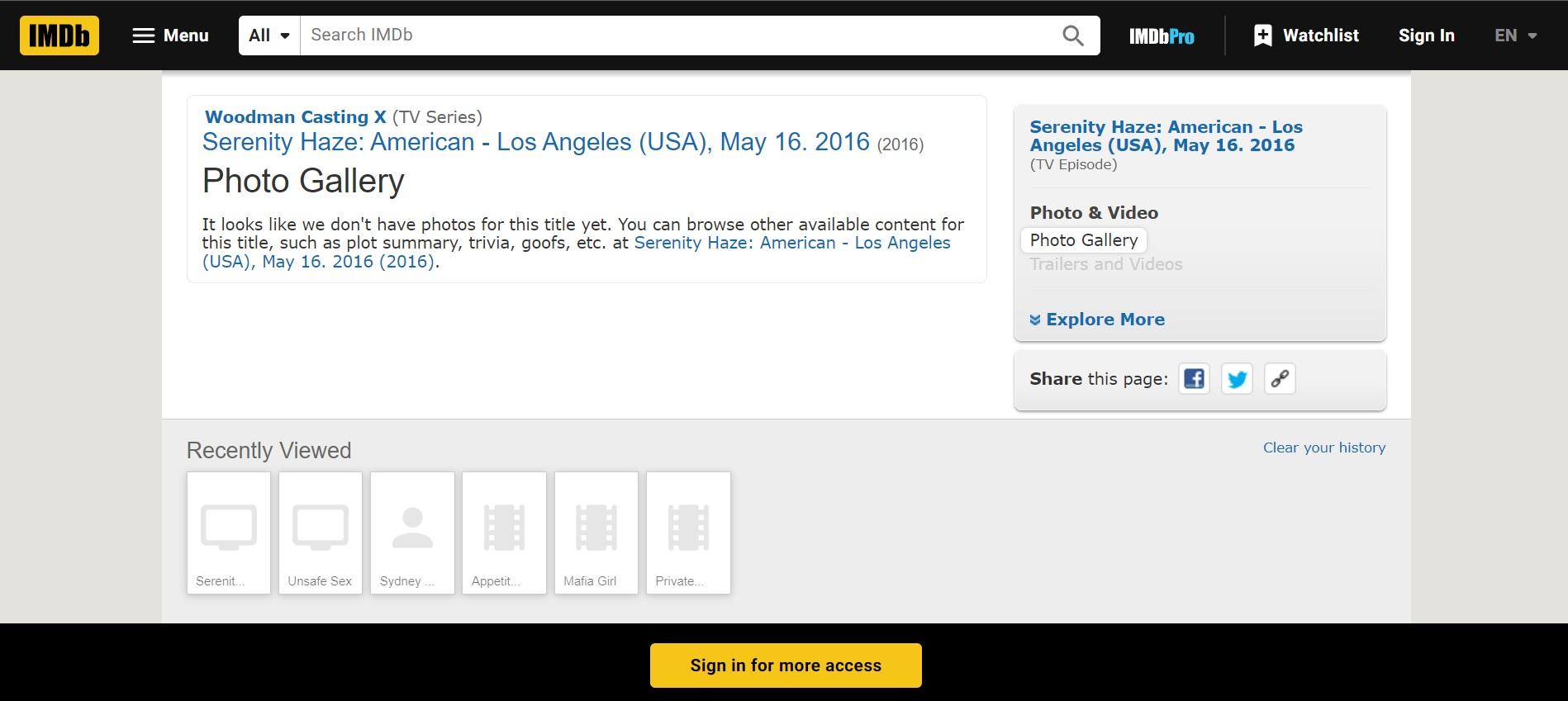Open the IMDbPro link
Screen dimensions: 1568x701
[1162, 36]
